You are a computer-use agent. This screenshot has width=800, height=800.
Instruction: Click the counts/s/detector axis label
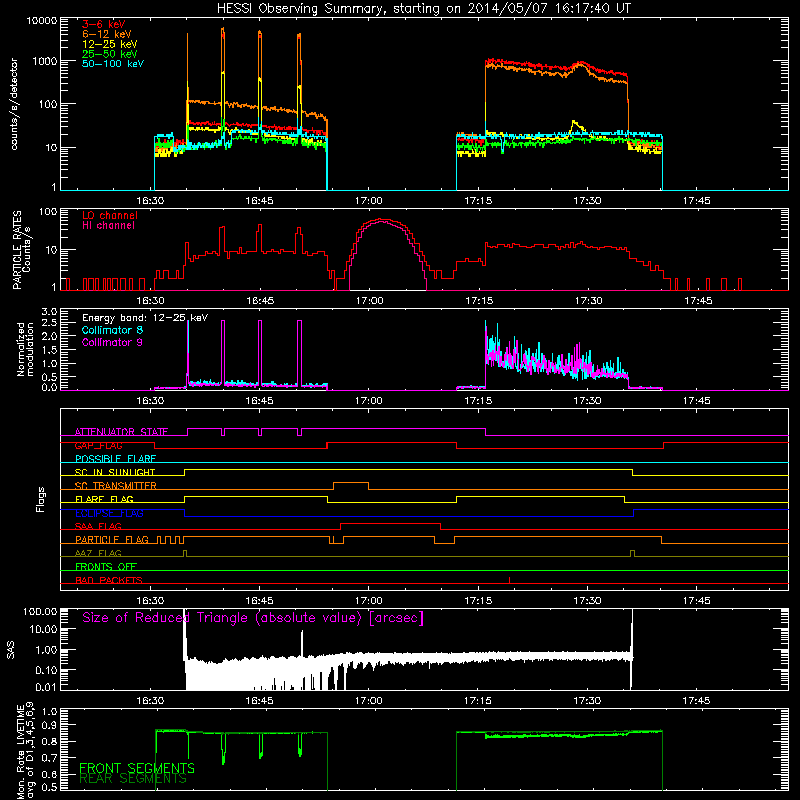pos(14,104)
